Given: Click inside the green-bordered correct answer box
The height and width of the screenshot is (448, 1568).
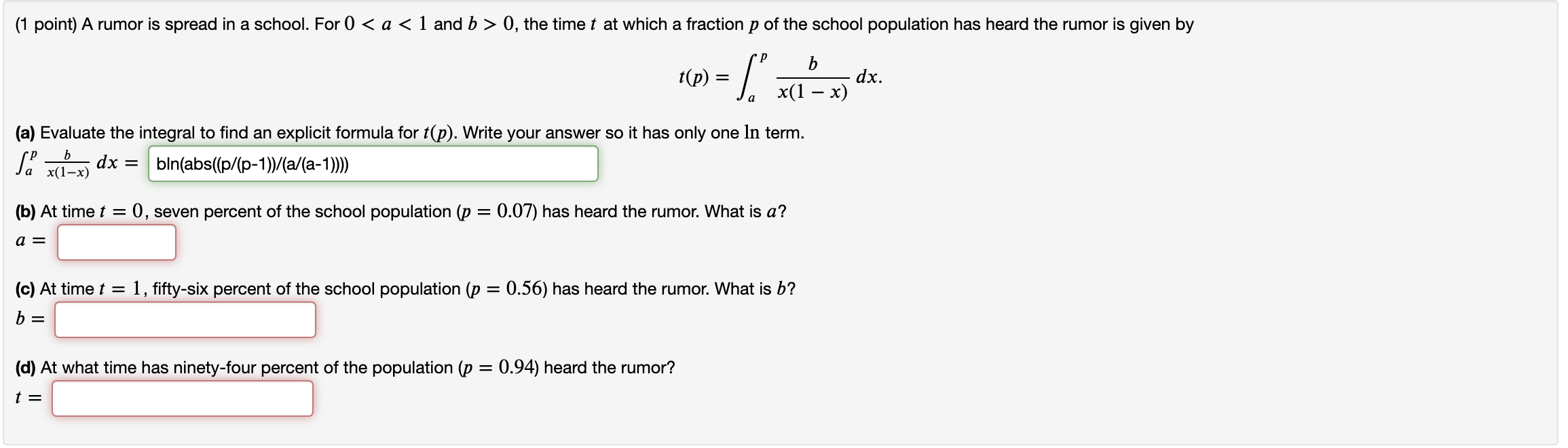Looking at the screenshot, I should coord(373,163).
